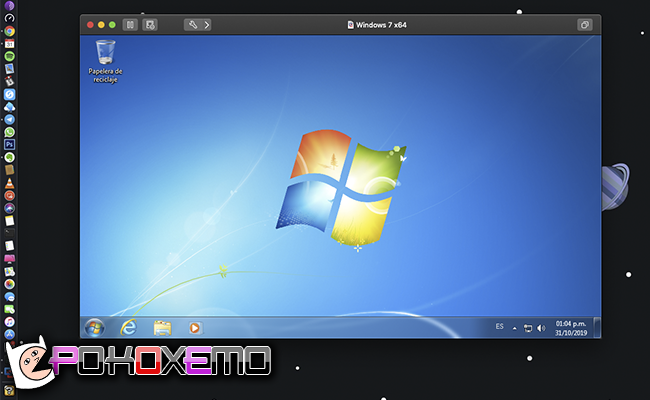The image size is (650, 400).
Task: Open Google Chrome in the Dock
Action: [x=10, y=31]
